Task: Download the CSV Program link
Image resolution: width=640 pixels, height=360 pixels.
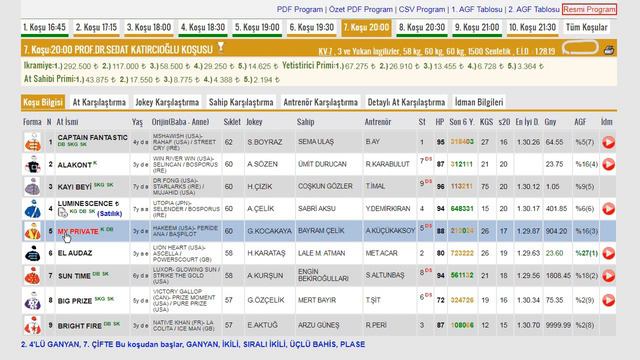Action: 422,9
